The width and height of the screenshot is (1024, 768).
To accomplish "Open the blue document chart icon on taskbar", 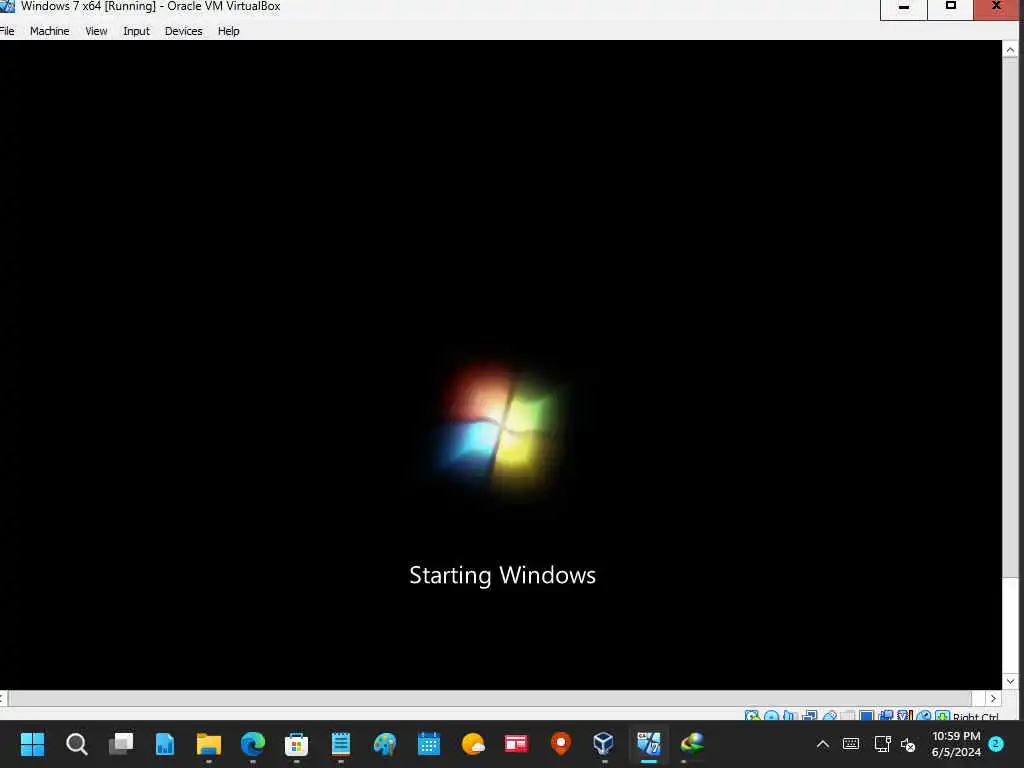I will [x=165, y=744].
